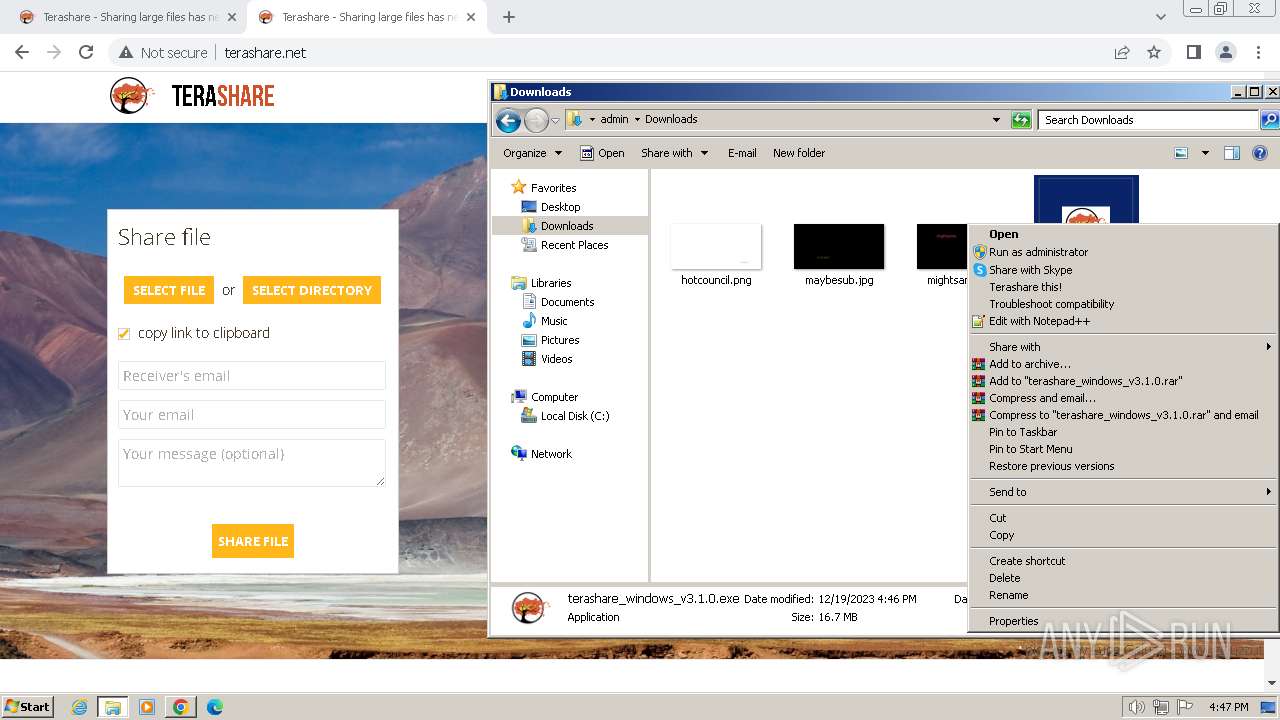Image resolution: width=1280 pixels, height=720 pixels.
Task: Choose Share with Skype
Action: tap(1030, 270)
